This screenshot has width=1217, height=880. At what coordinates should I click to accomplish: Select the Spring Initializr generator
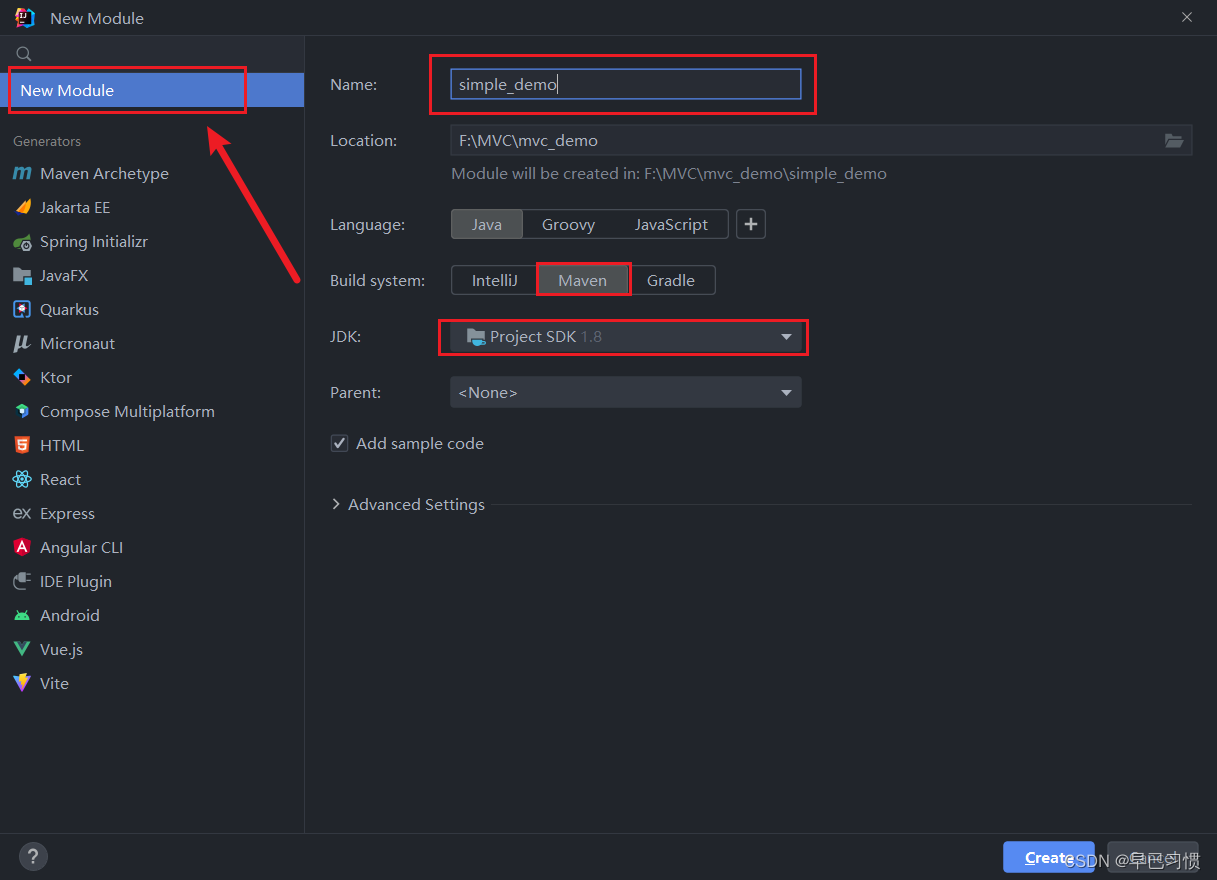tap(152, 241)
